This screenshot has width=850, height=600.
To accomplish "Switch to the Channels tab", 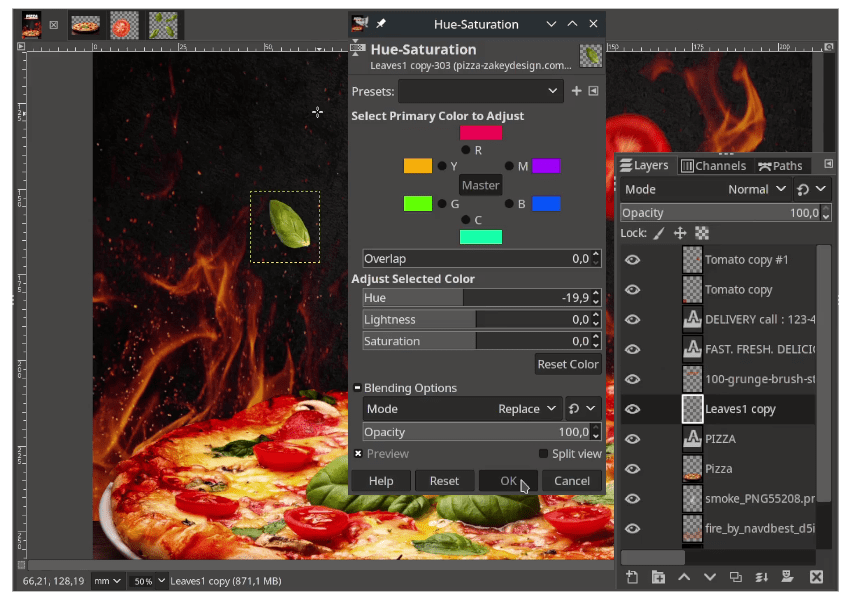I will [x=714, y=165].
